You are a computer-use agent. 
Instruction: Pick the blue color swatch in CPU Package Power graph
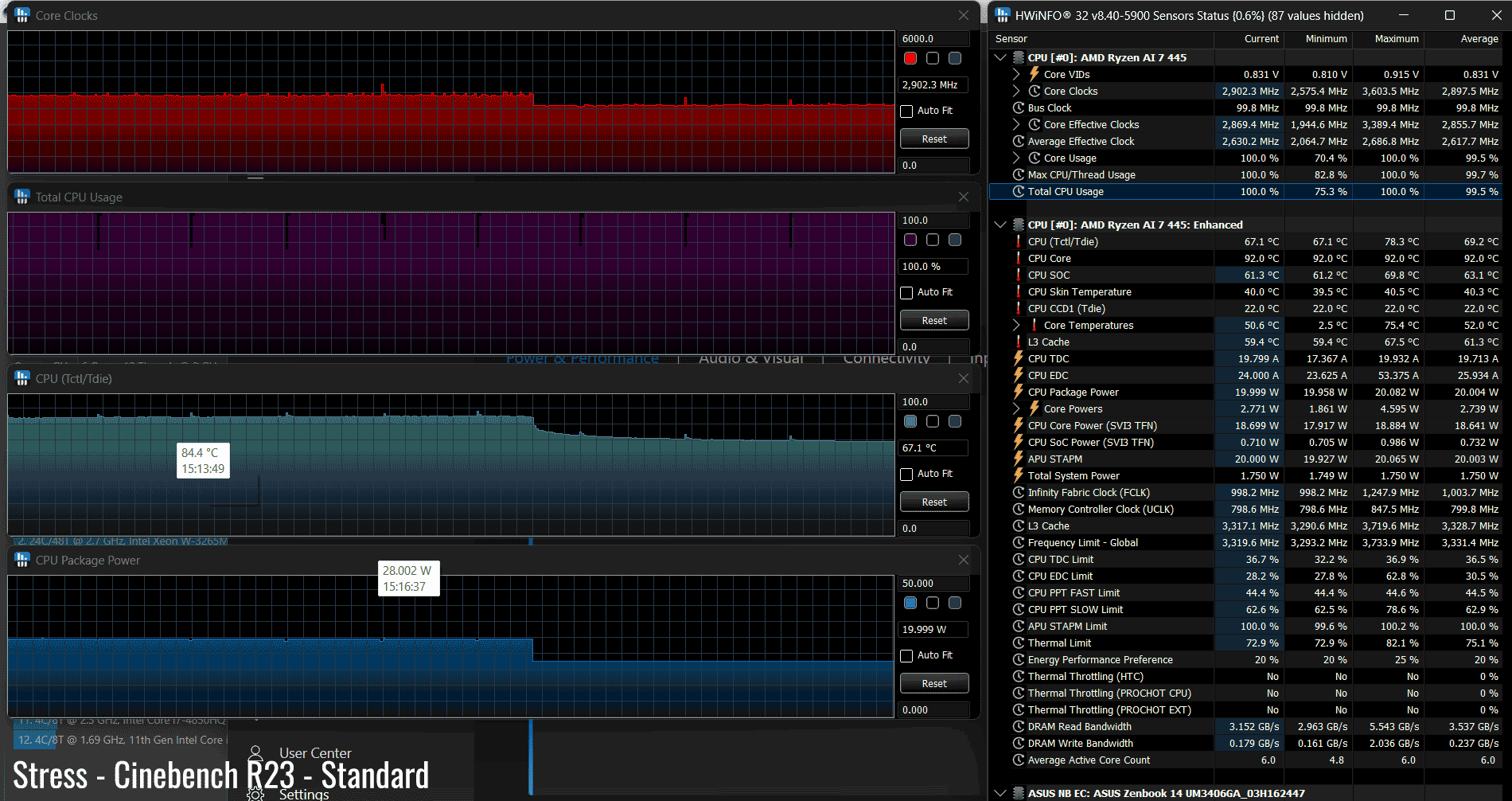click(910, 603)
